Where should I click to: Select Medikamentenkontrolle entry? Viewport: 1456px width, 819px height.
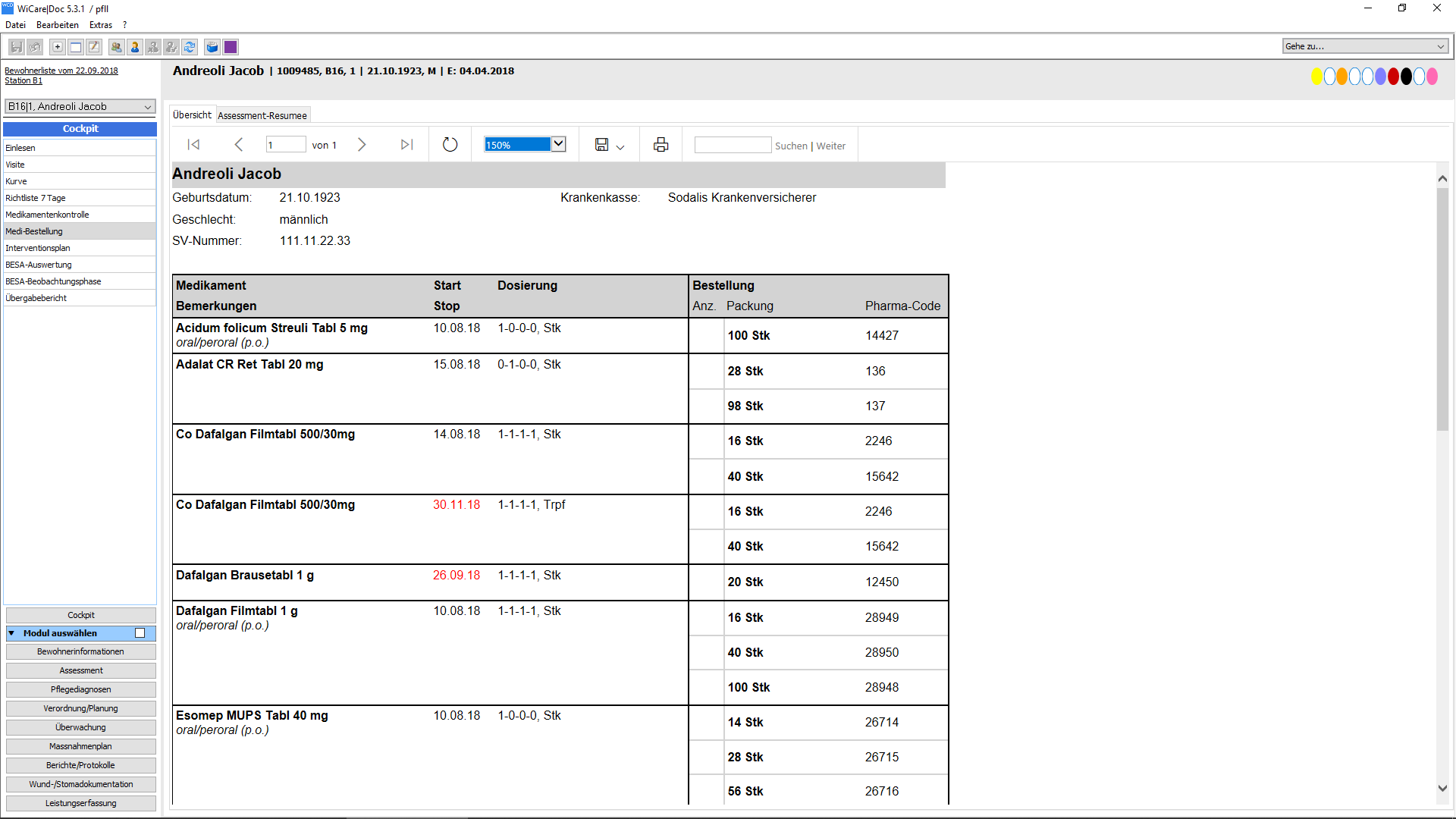[80, 215]
